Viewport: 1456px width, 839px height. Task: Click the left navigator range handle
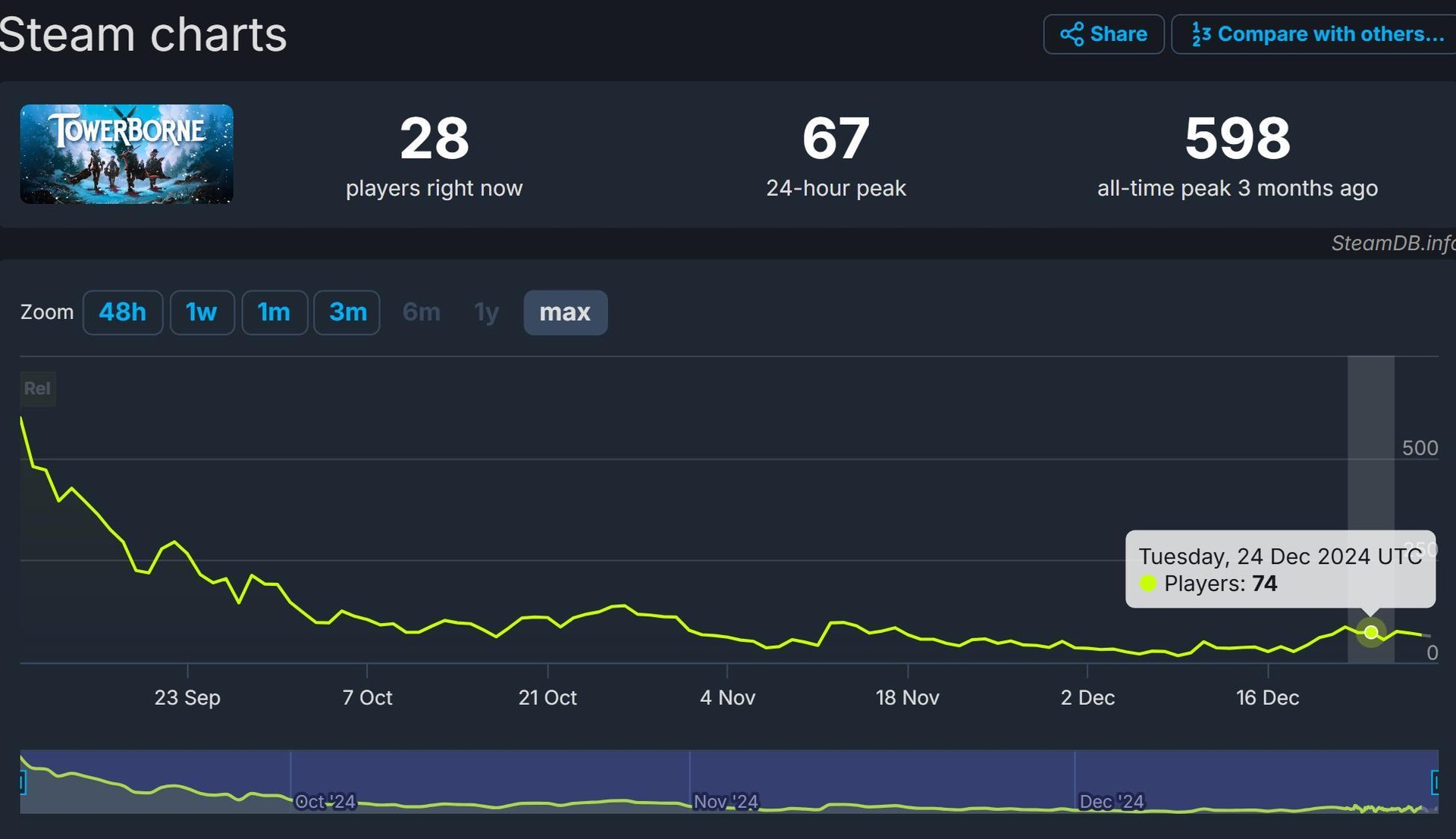click(23, 782)
